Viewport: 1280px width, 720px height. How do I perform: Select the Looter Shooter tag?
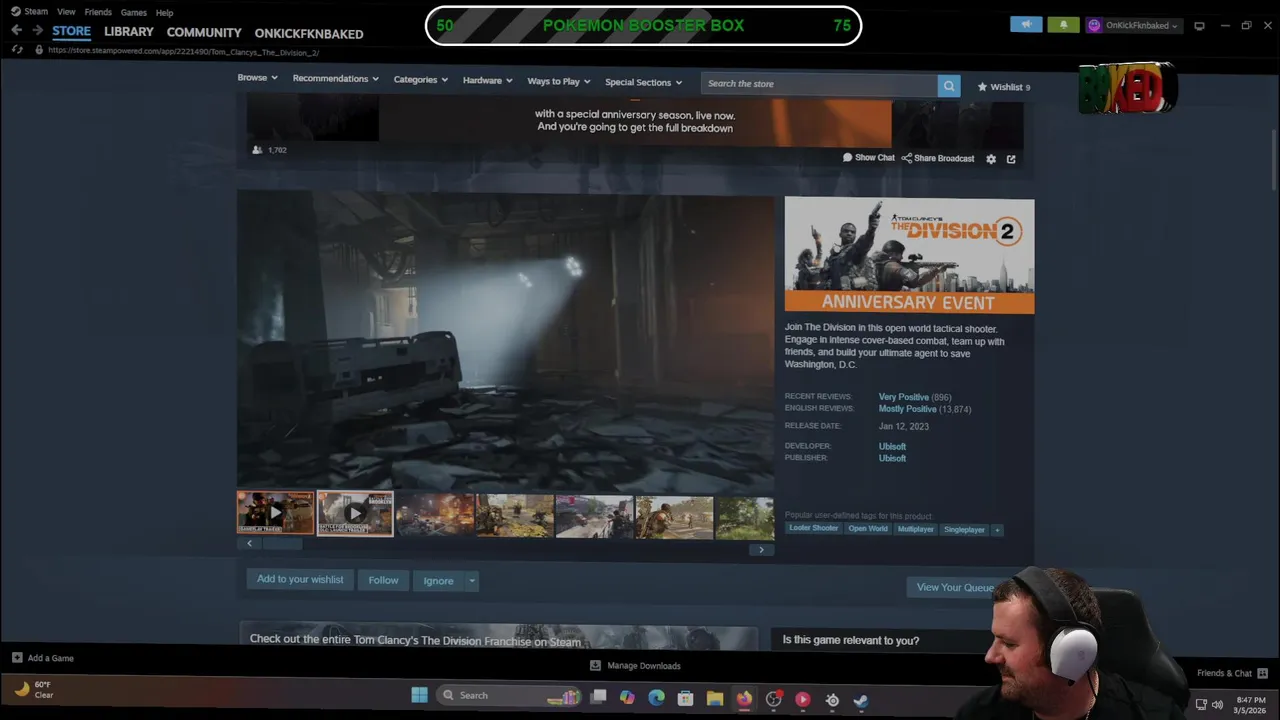point(813,529)
